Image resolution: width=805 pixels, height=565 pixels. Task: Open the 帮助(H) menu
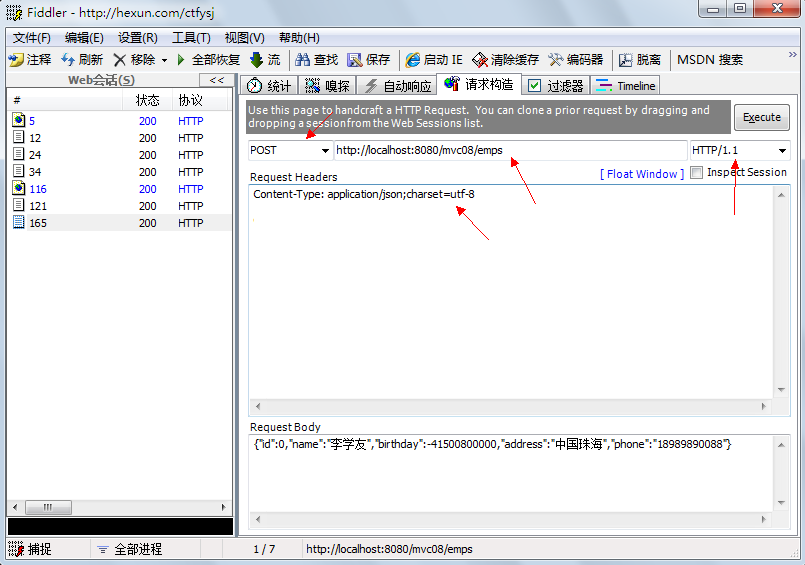[x=299, y=38]
